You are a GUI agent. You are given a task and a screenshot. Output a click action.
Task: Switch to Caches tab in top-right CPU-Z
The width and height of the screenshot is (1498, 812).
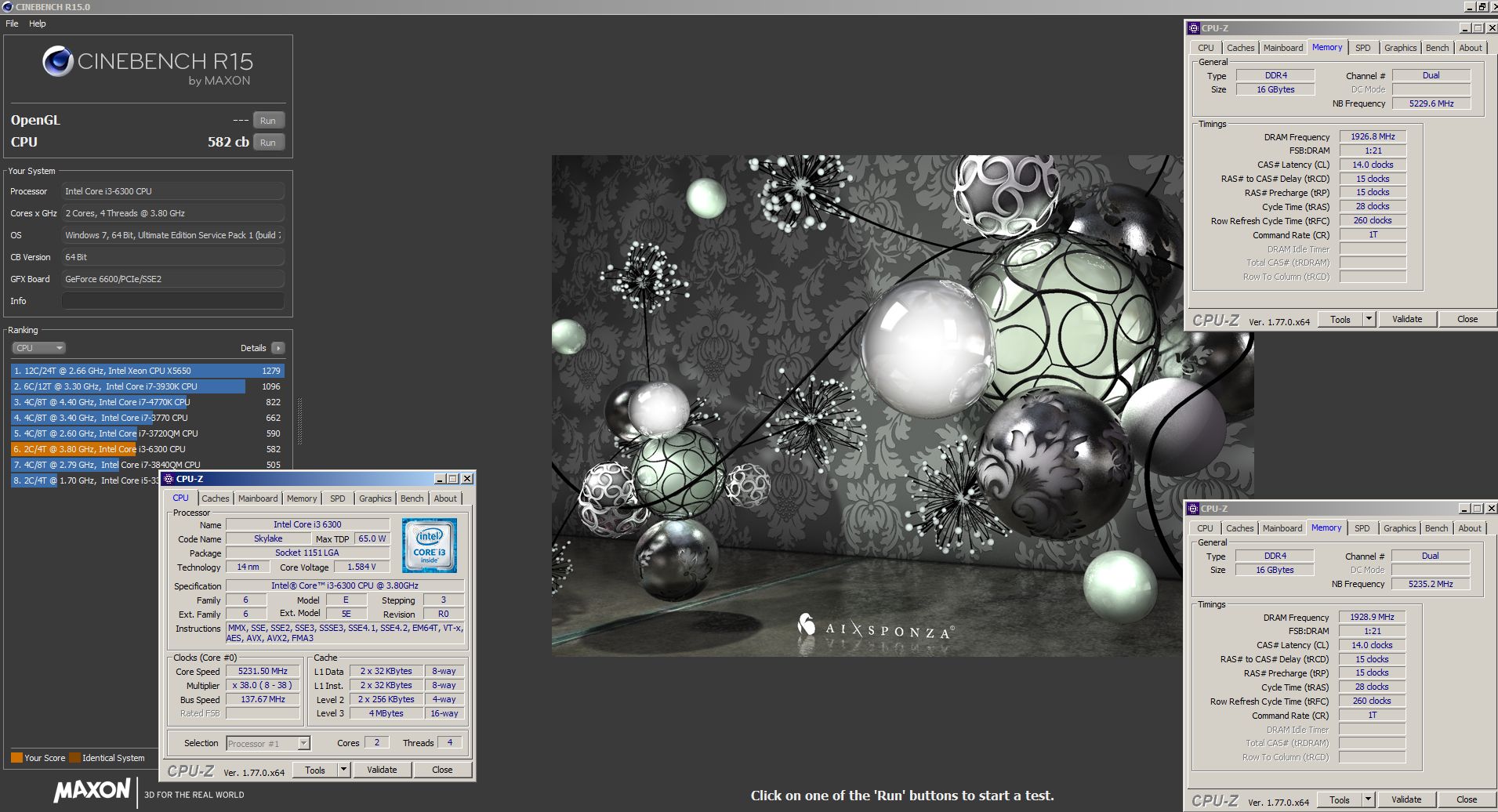[x=1240, y=48]
